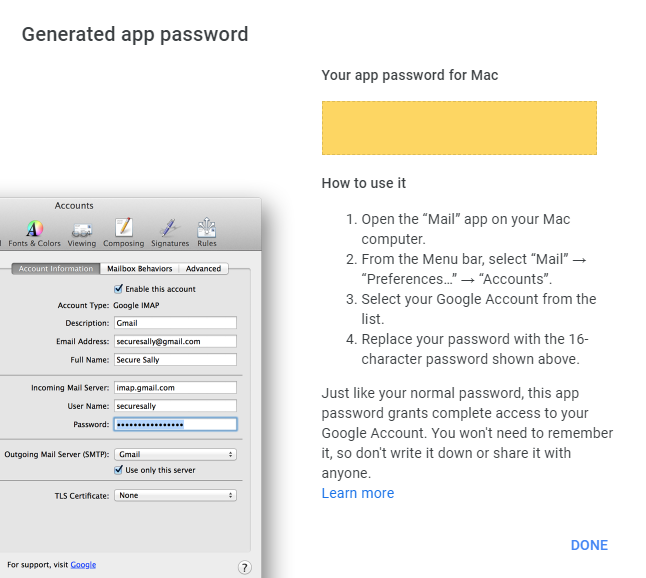Open the TLS Certificate dropdown

(x=175, y=495)
